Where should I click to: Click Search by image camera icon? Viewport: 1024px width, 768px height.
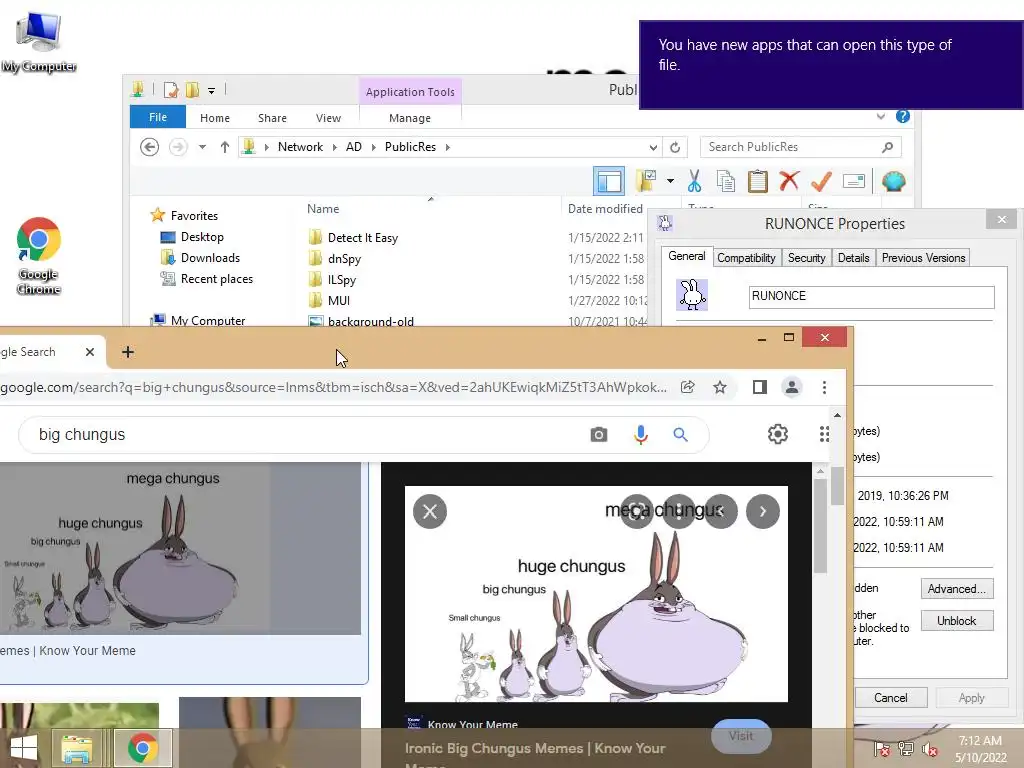(598, 434)
